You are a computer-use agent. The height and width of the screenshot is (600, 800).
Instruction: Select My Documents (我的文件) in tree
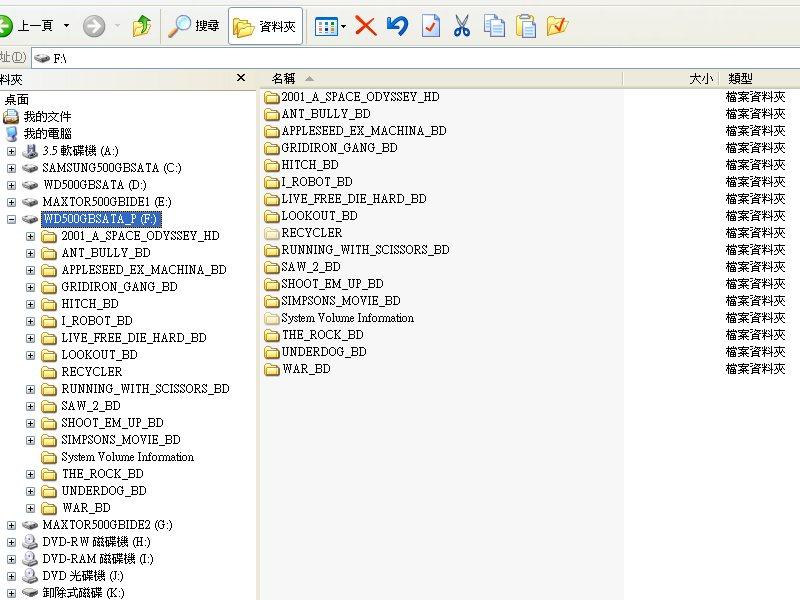(x=47, y=117)
